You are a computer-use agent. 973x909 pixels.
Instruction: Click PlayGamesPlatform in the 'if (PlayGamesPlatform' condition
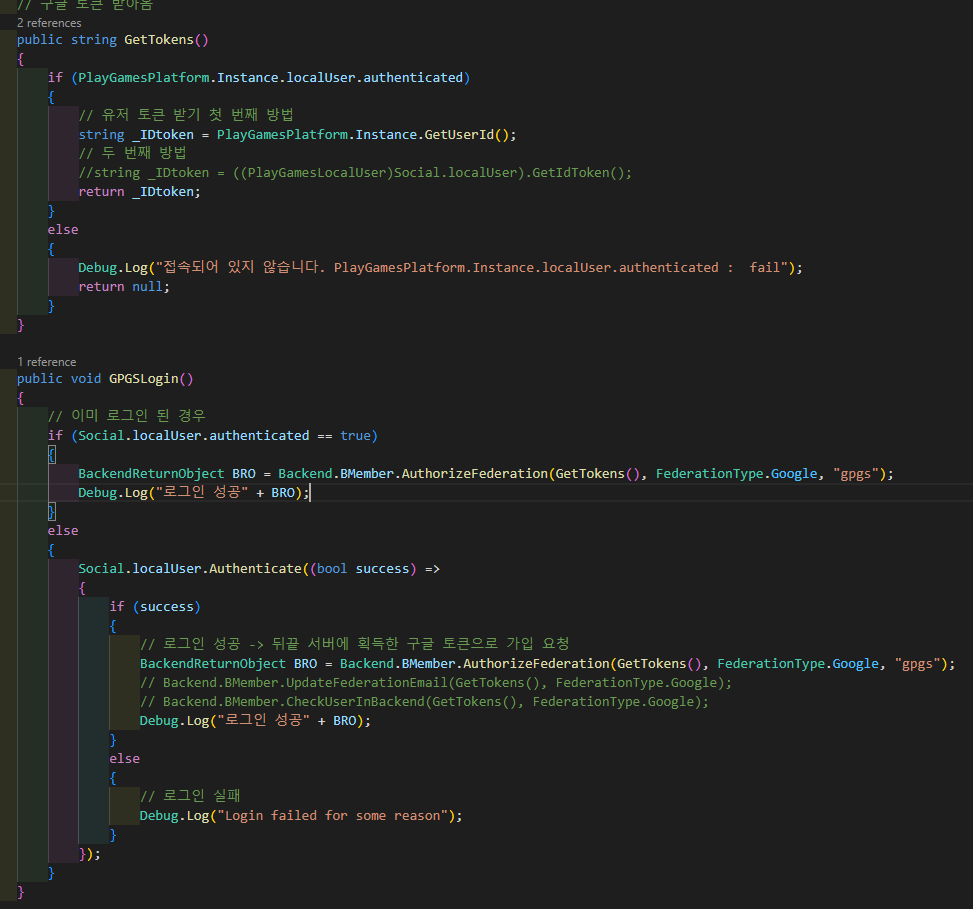[144, 78]
